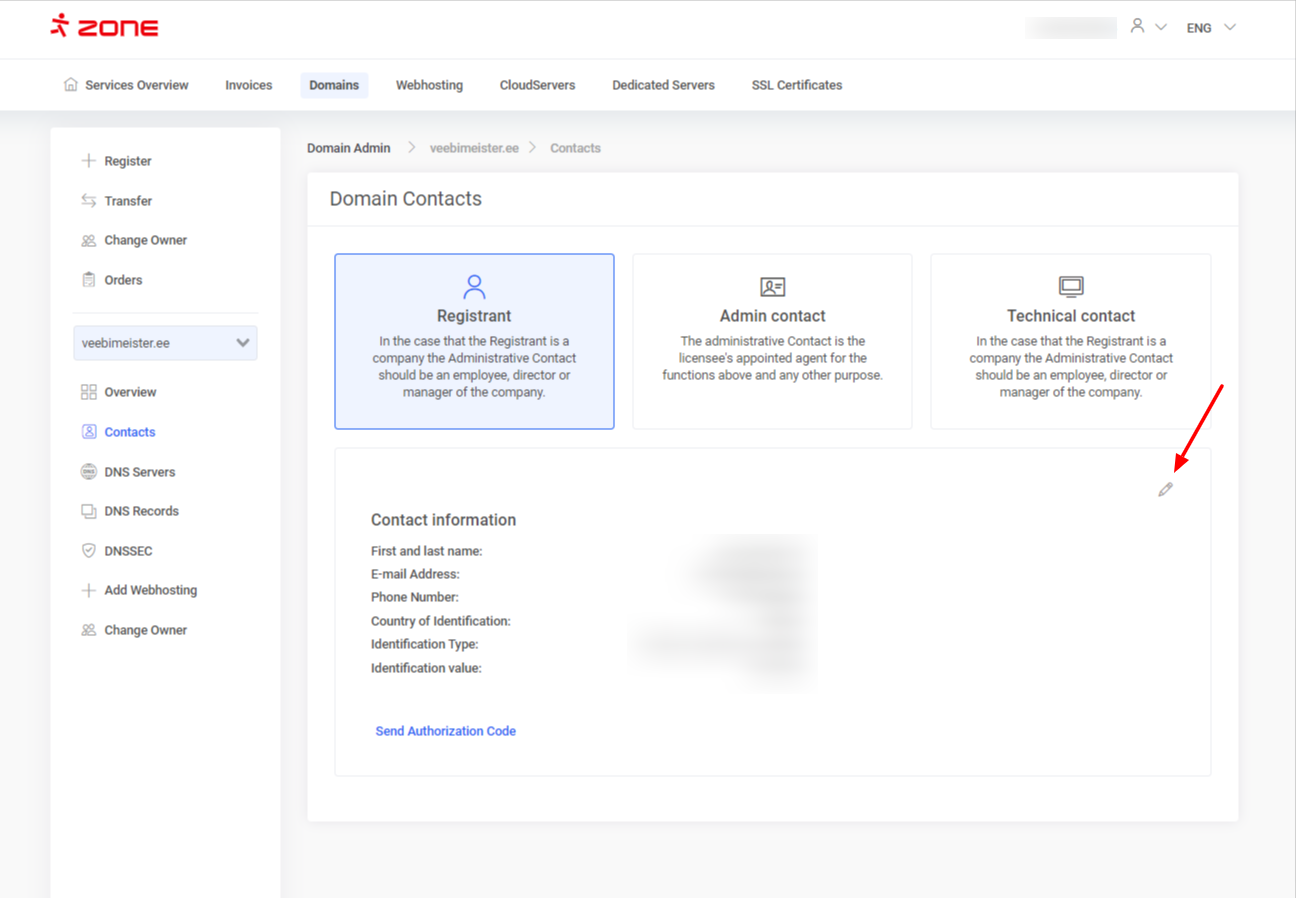The width and height of the screenshot is (1296, 898).
Task: Select Register in the sidebar
Action: point(127,161)
